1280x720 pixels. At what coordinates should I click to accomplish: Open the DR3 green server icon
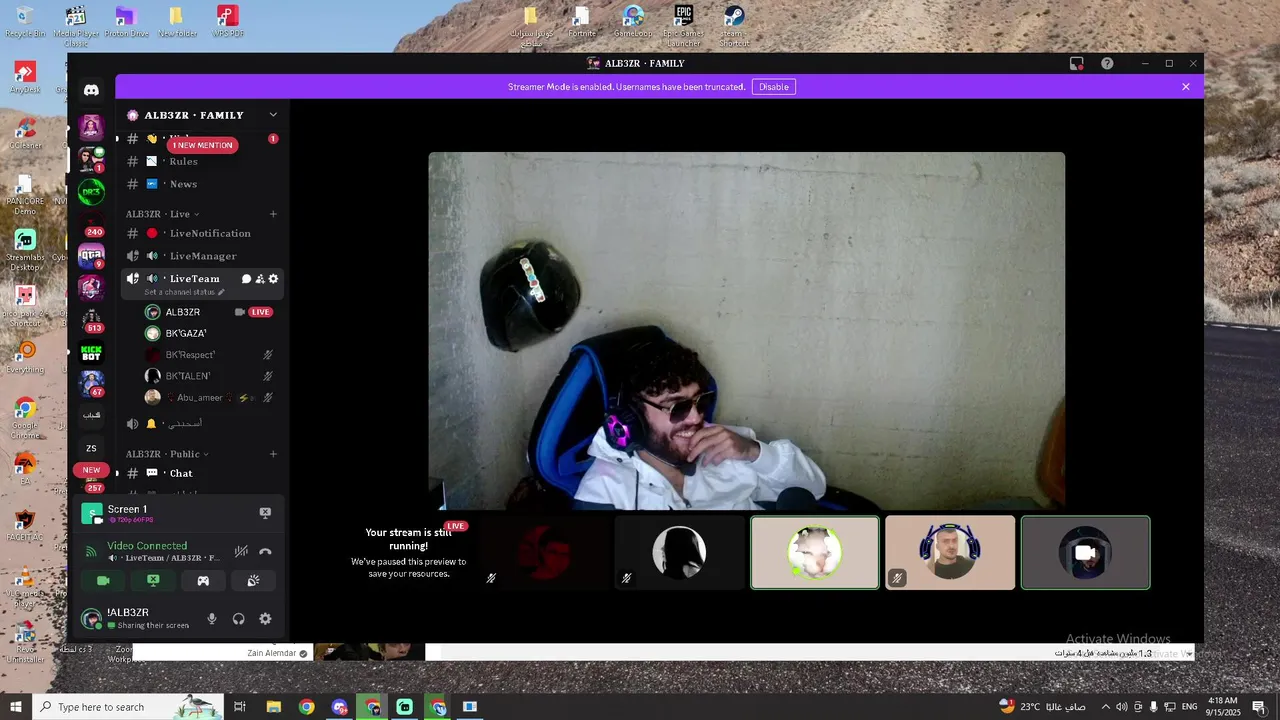[x=91, y=192]
